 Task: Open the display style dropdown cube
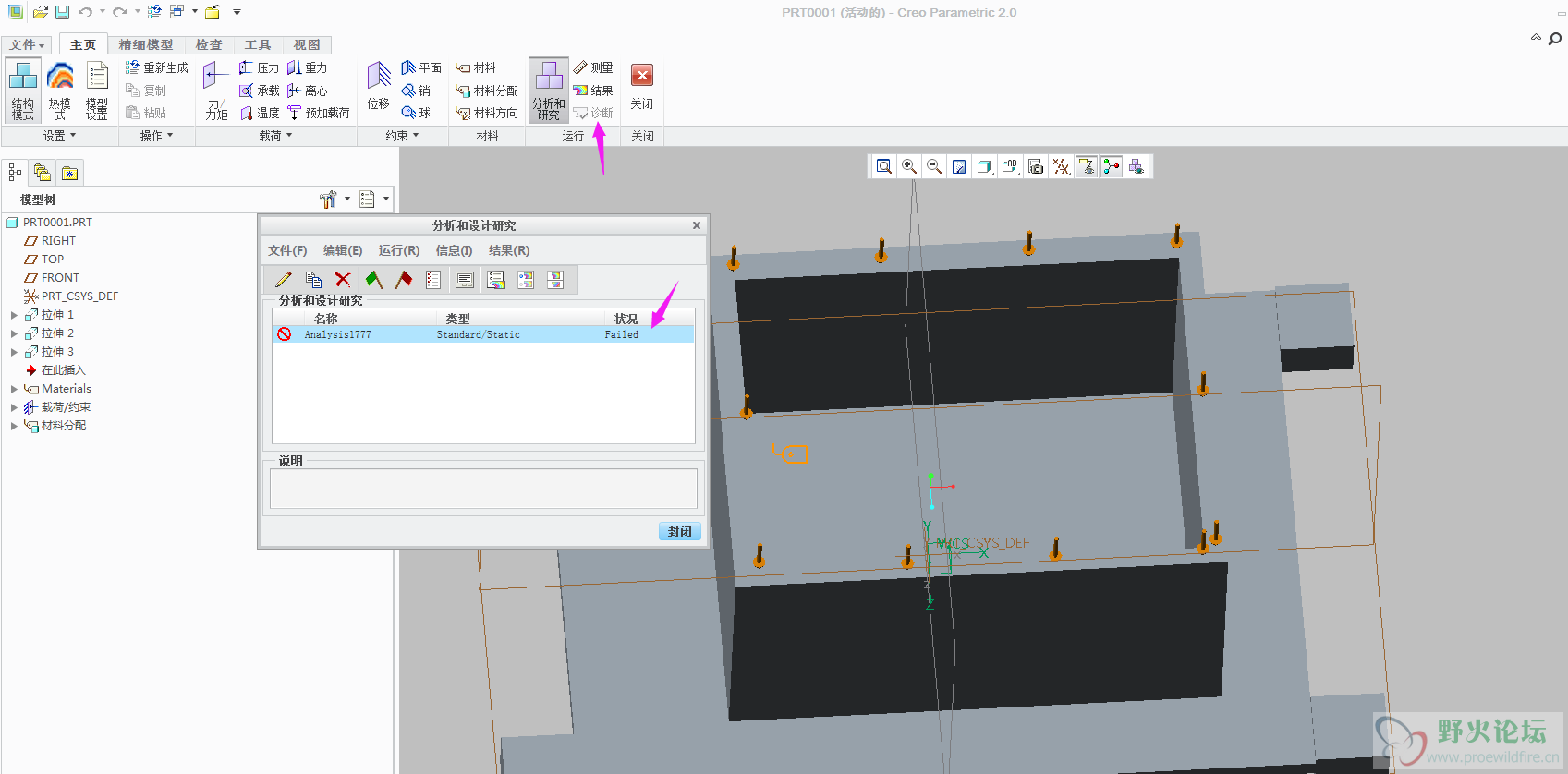click(985, 166)
